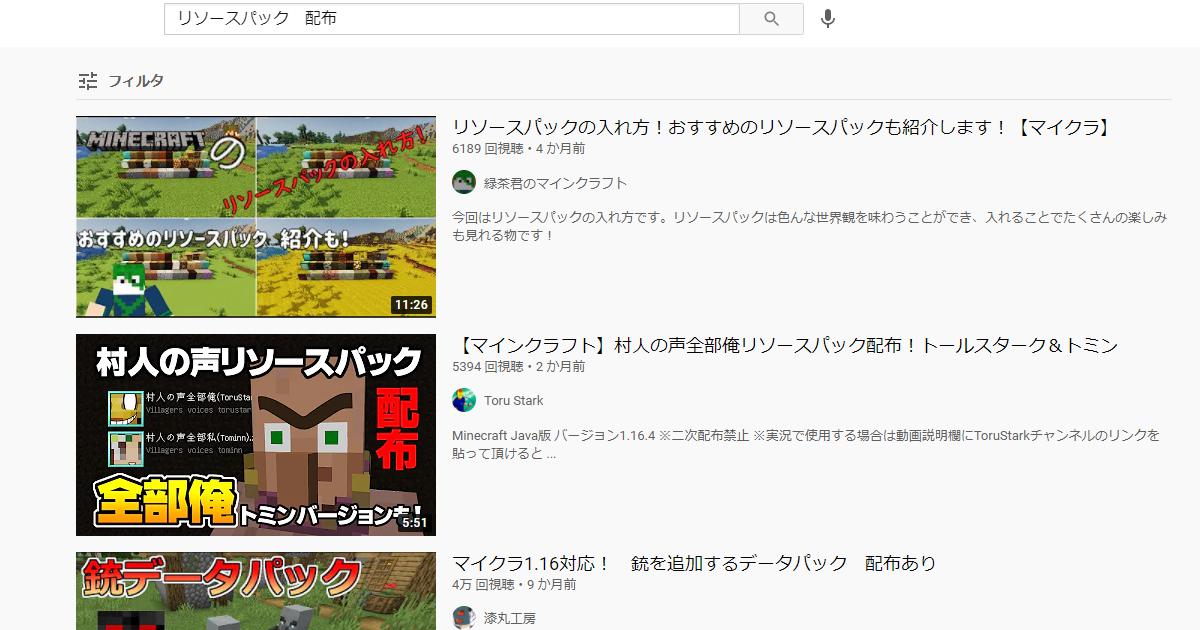Screen dimensions: 1200x630
Task: Click the 5:51 duration badge
Action: 414,522
